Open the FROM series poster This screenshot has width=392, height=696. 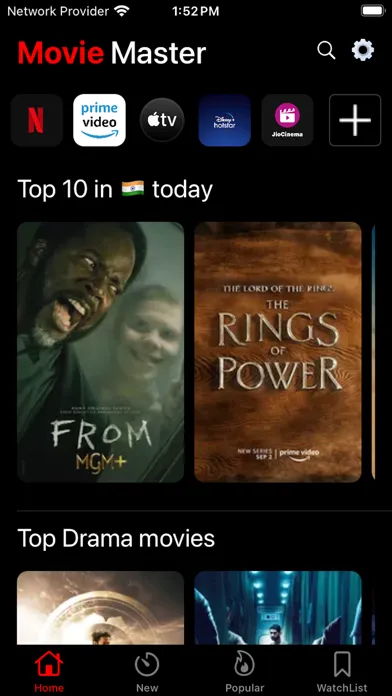tap(101, 352)
